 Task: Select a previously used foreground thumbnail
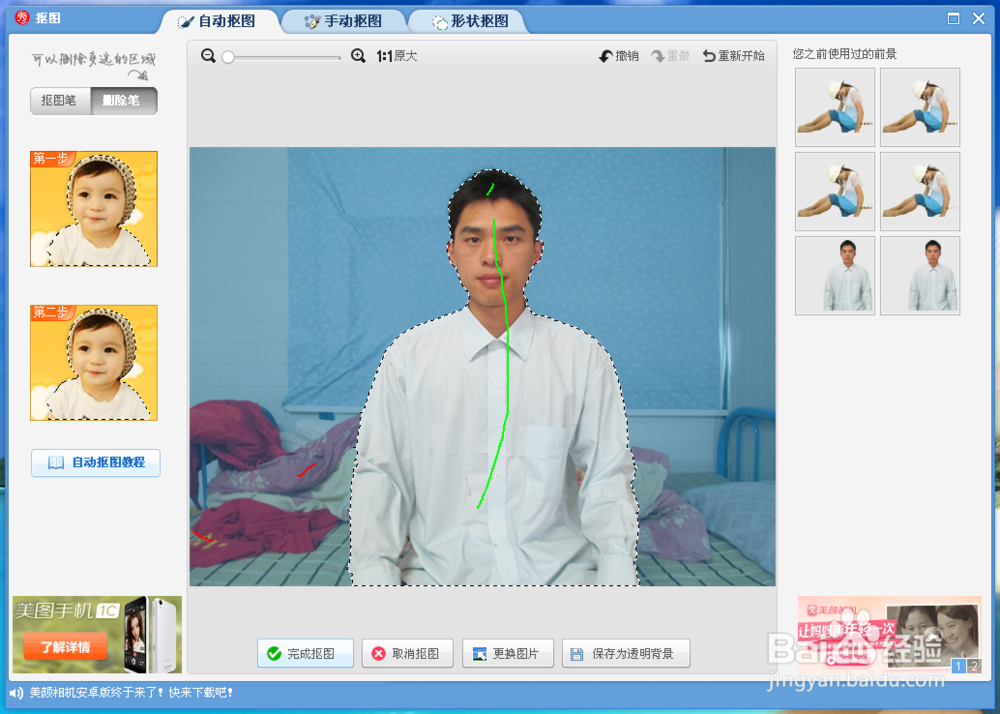pyautogui.click(x=834, y=107)
